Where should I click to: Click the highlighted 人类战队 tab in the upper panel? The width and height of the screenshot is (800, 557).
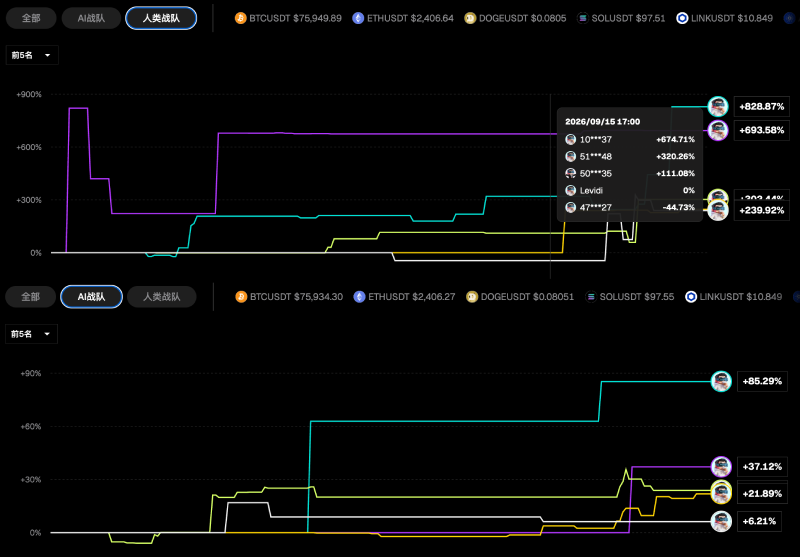(161, 18)
